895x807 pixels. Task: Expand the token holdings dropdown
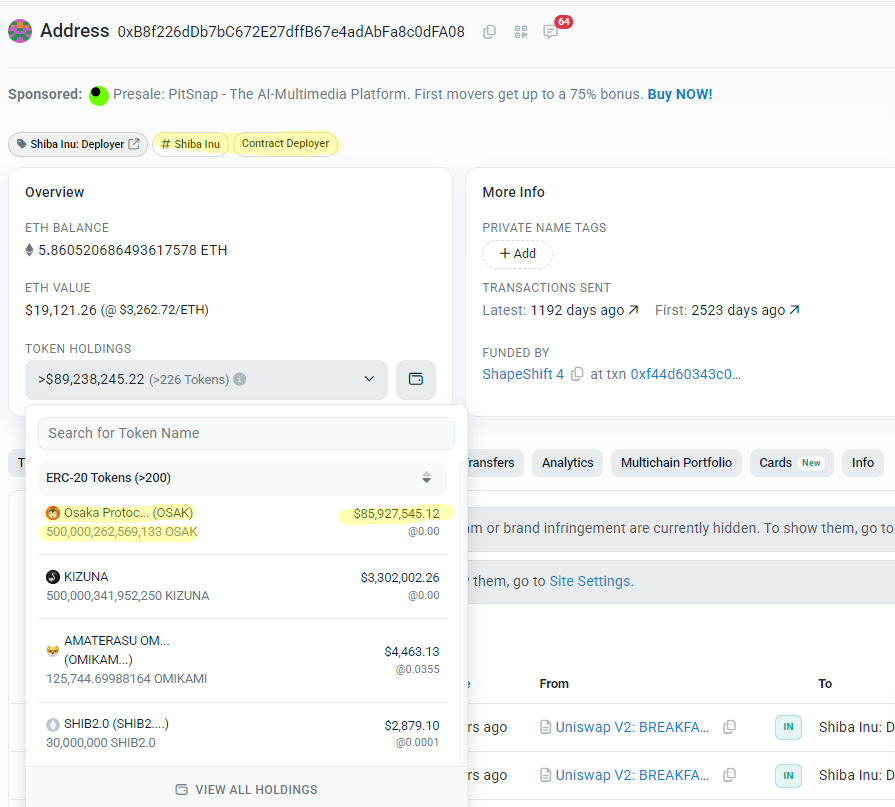tap(206, 380)
